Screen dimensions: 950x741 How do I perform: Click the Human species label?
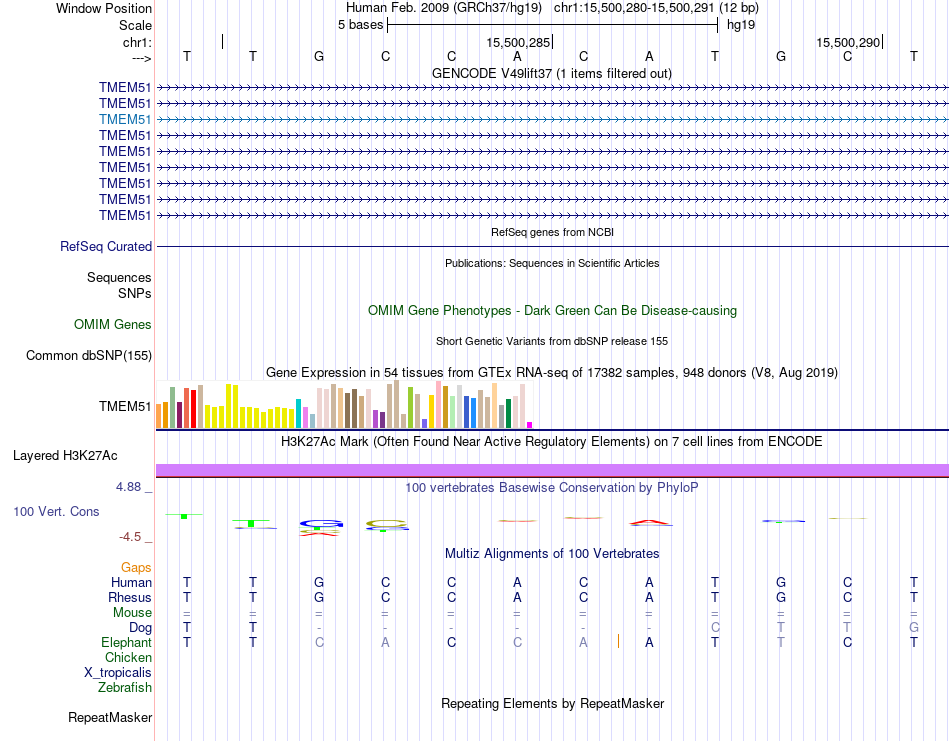tap(131, 582)
